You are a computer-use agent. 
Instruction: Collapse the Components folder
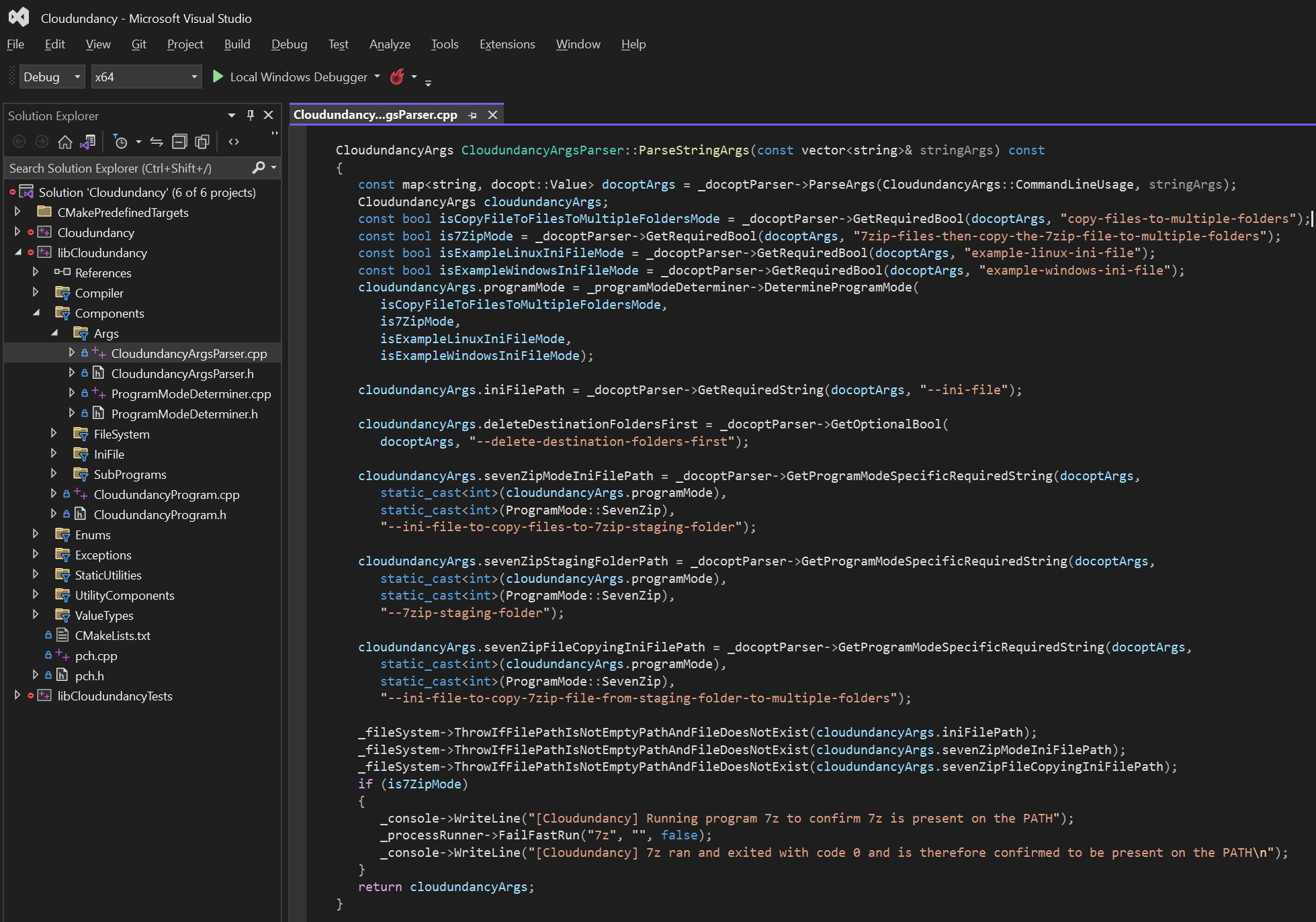[36, 313]
